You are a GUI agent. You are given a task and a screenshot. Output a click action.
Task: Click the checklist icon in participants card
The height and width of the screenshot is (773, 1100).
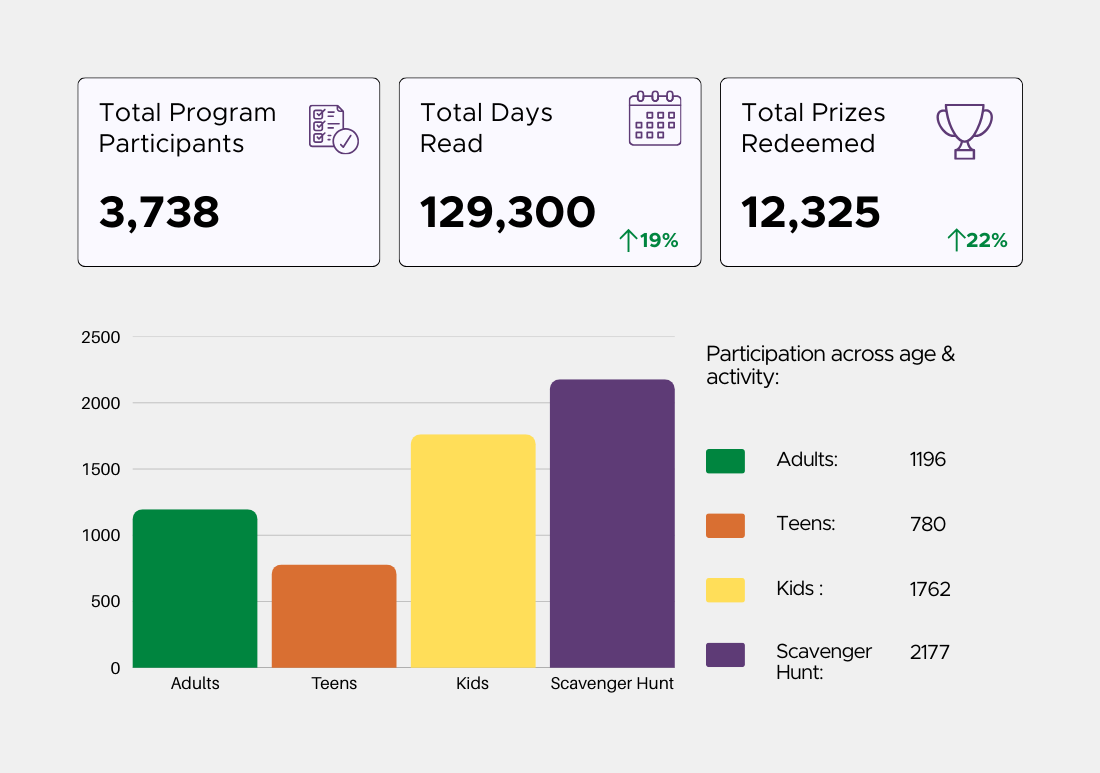333,129
